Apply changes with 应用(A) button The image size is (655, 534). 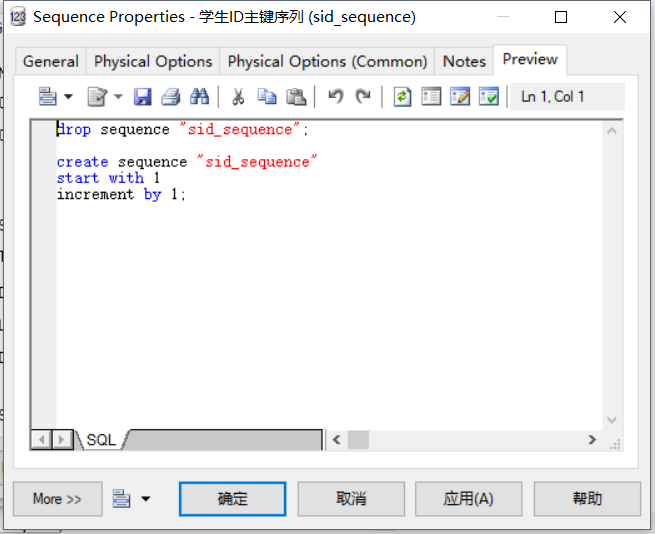coord(469,499)
